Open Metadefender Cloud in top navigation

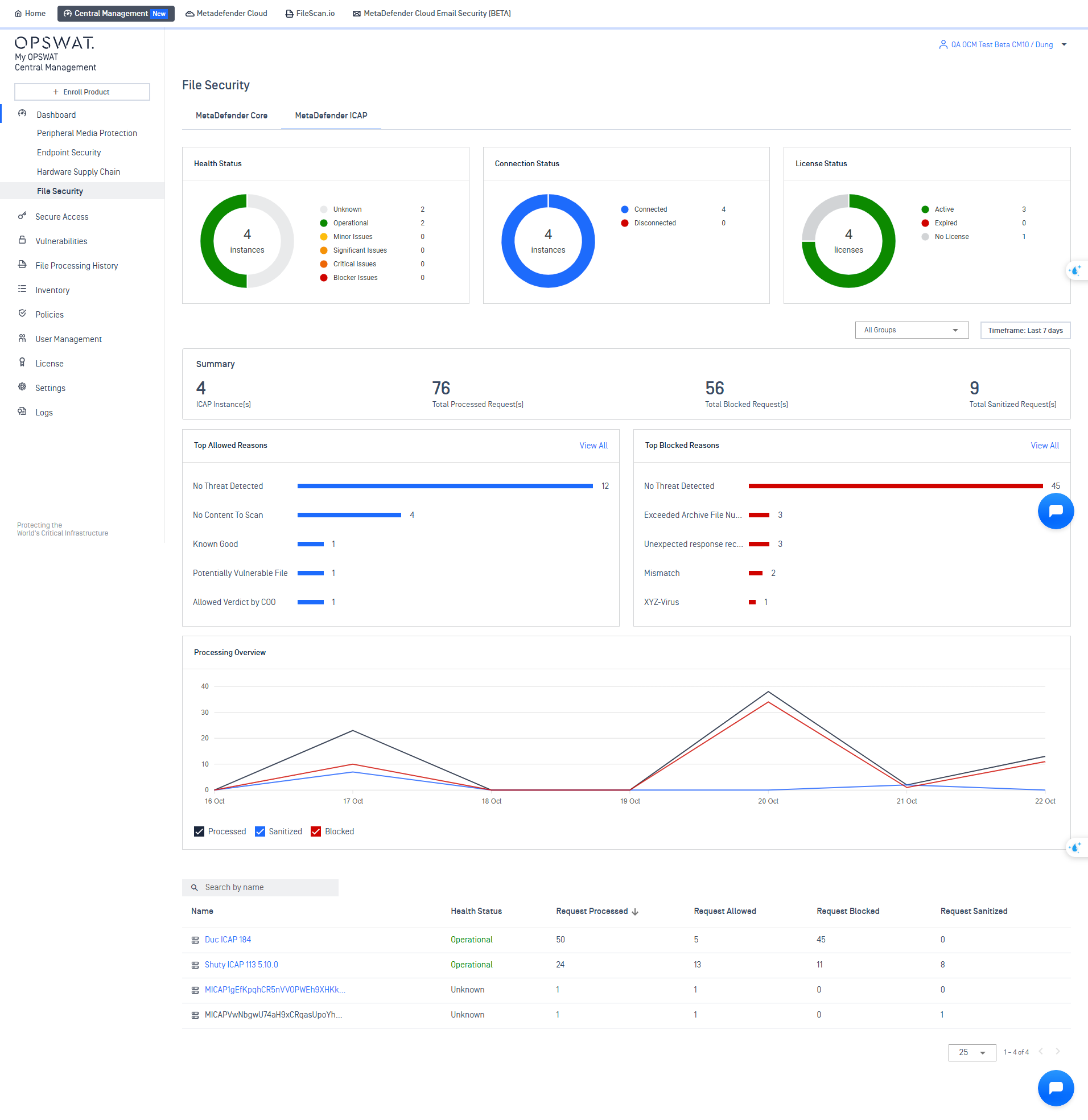[x=226, y=13]
